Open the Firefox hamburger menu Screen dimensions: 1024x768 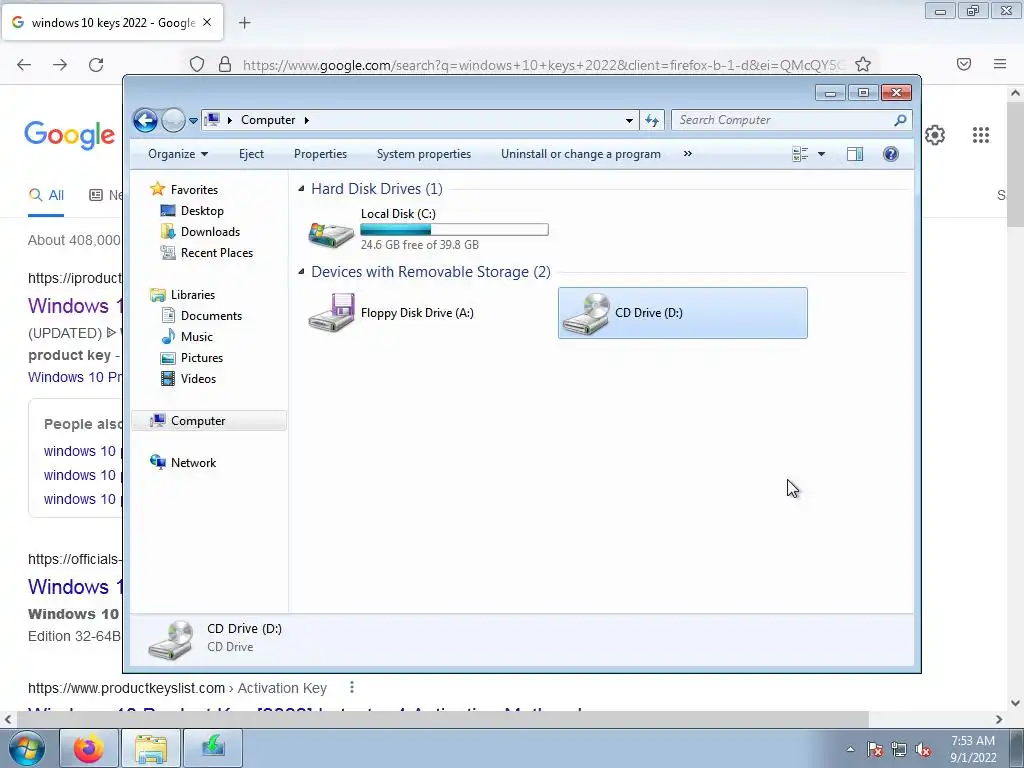point(1000,64)
